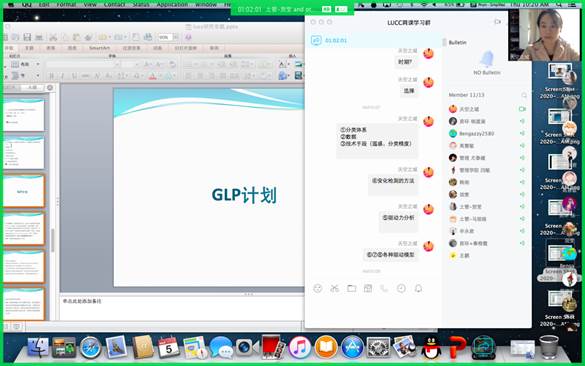The height and width of the screenshot is (366, 585).
Task: Select the last visible slide thumbnail
Action: point(24,303)
